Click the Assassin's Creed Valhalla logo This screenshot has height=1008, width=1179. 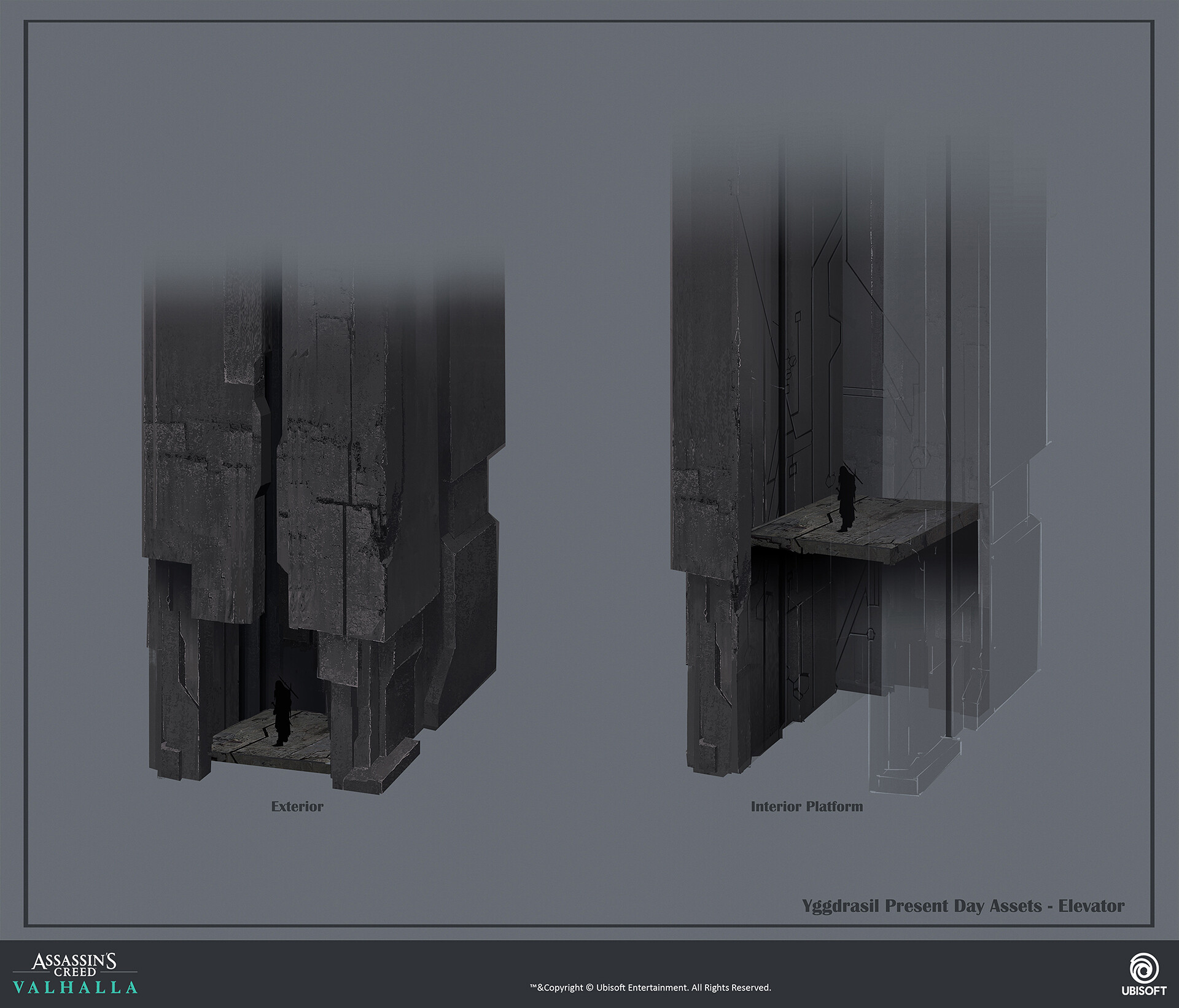point(76,974)
